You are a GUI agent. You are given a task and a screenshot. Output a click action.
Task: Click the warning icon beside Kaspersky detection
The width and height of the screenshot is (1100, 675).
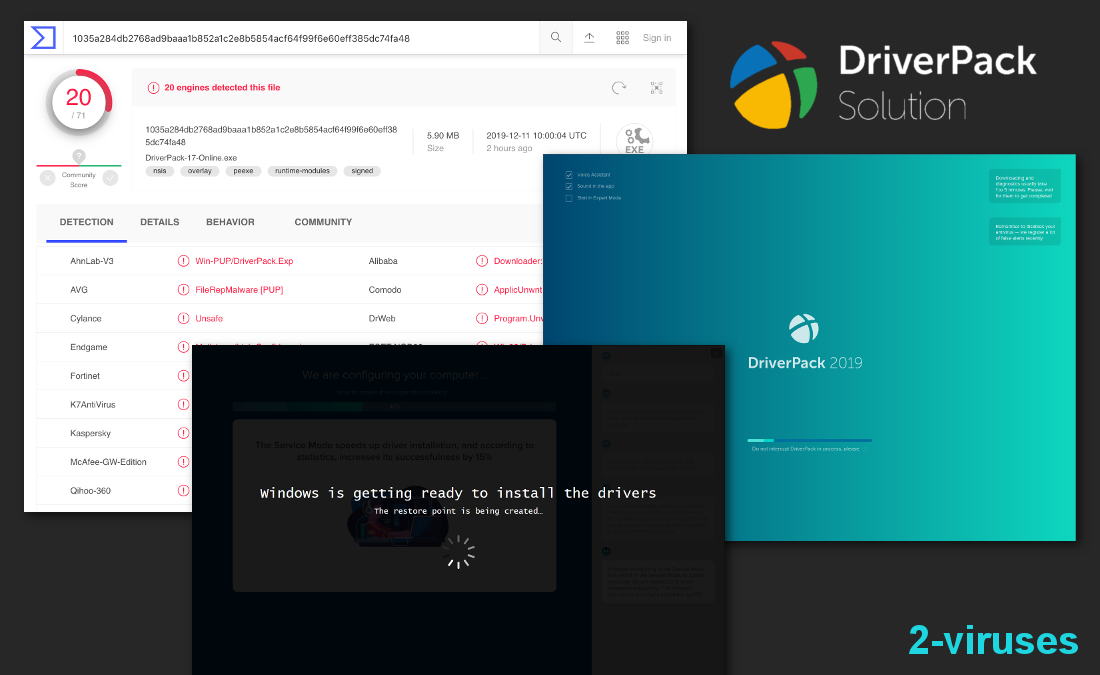pos(183,432)
